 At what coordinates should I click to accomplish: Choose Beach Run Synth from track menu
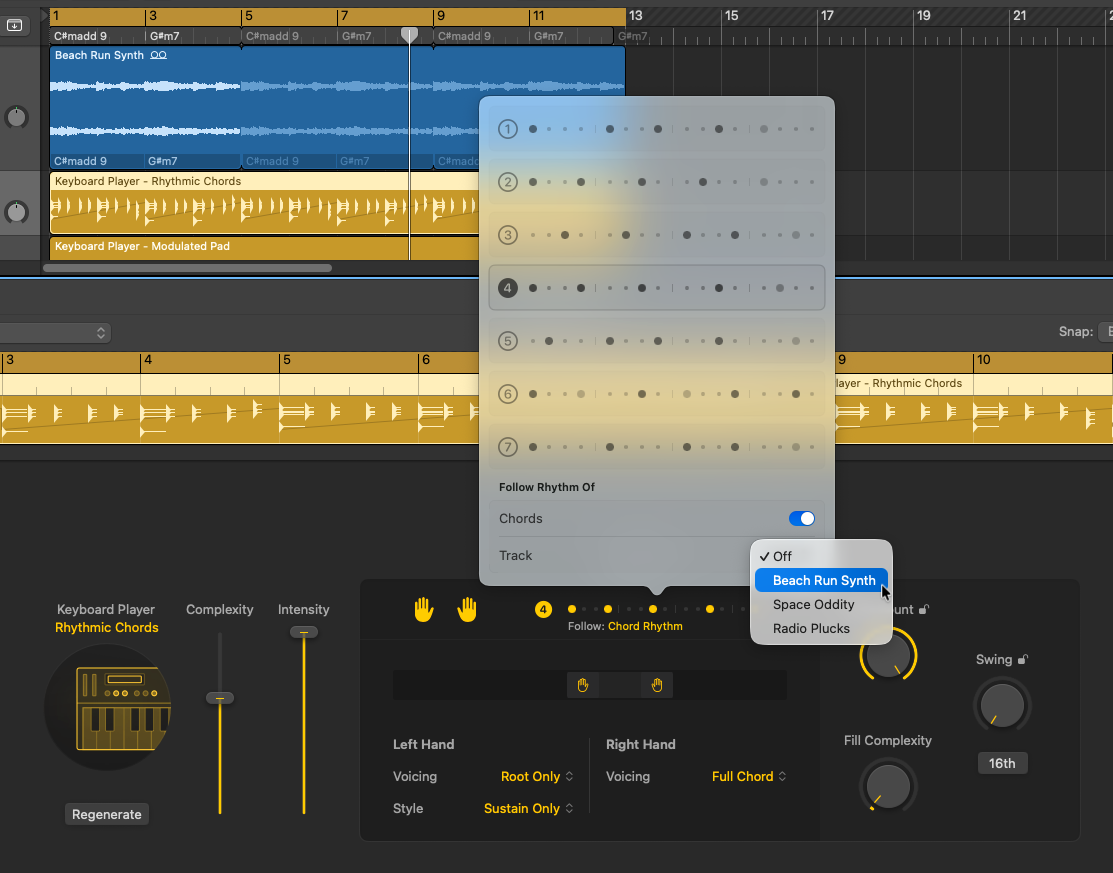pyautogui.click(x=823, y=581)
